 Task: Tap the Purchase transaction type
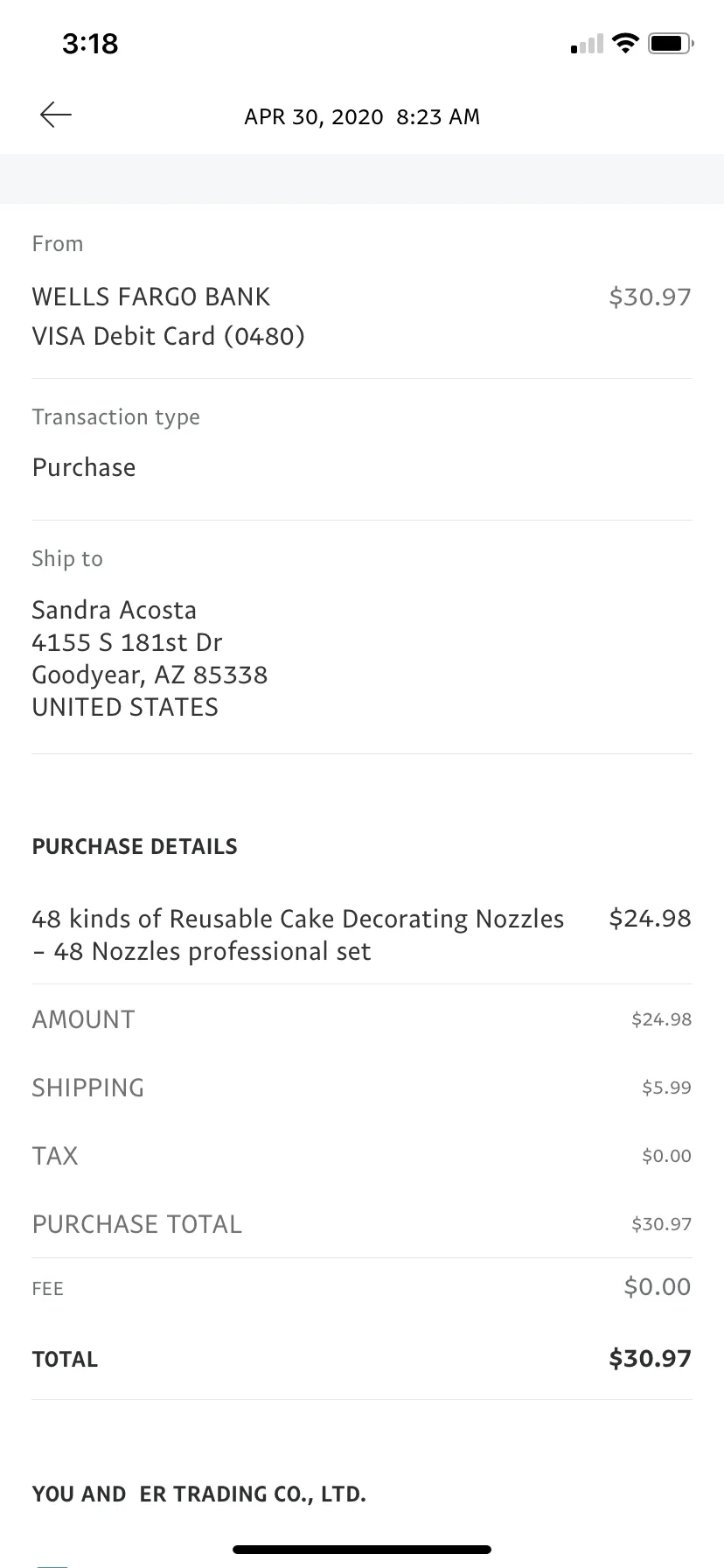click(84, 467)
